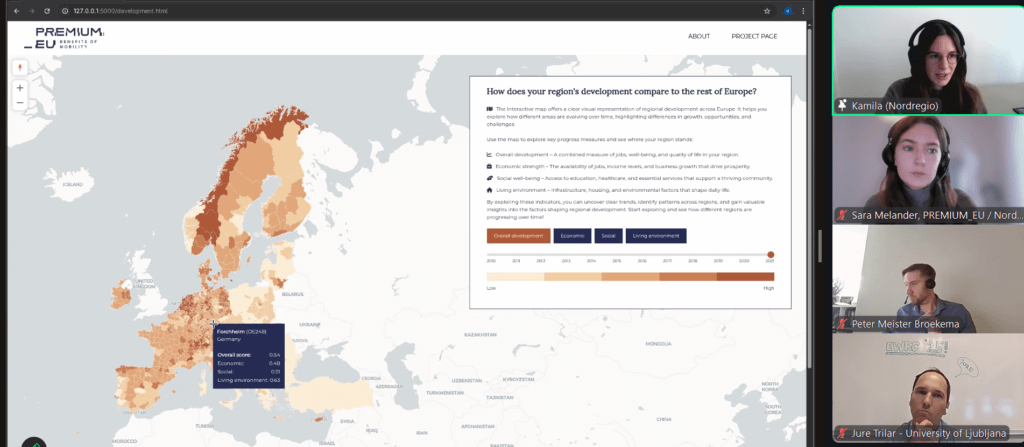Select the Overall development indicator
1024x447 pixels.
point(518,236)
